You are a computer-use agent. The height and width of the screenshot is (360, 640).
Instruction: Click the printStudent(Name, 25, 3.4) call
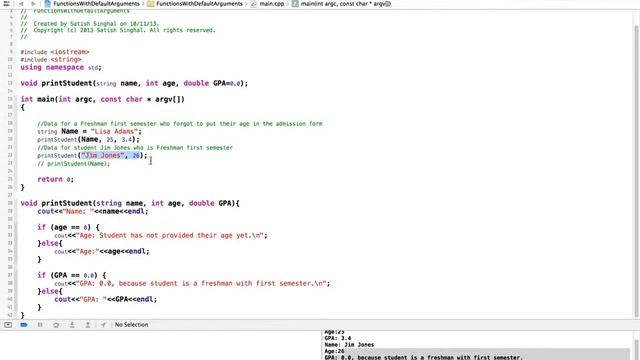coord(88,140)
